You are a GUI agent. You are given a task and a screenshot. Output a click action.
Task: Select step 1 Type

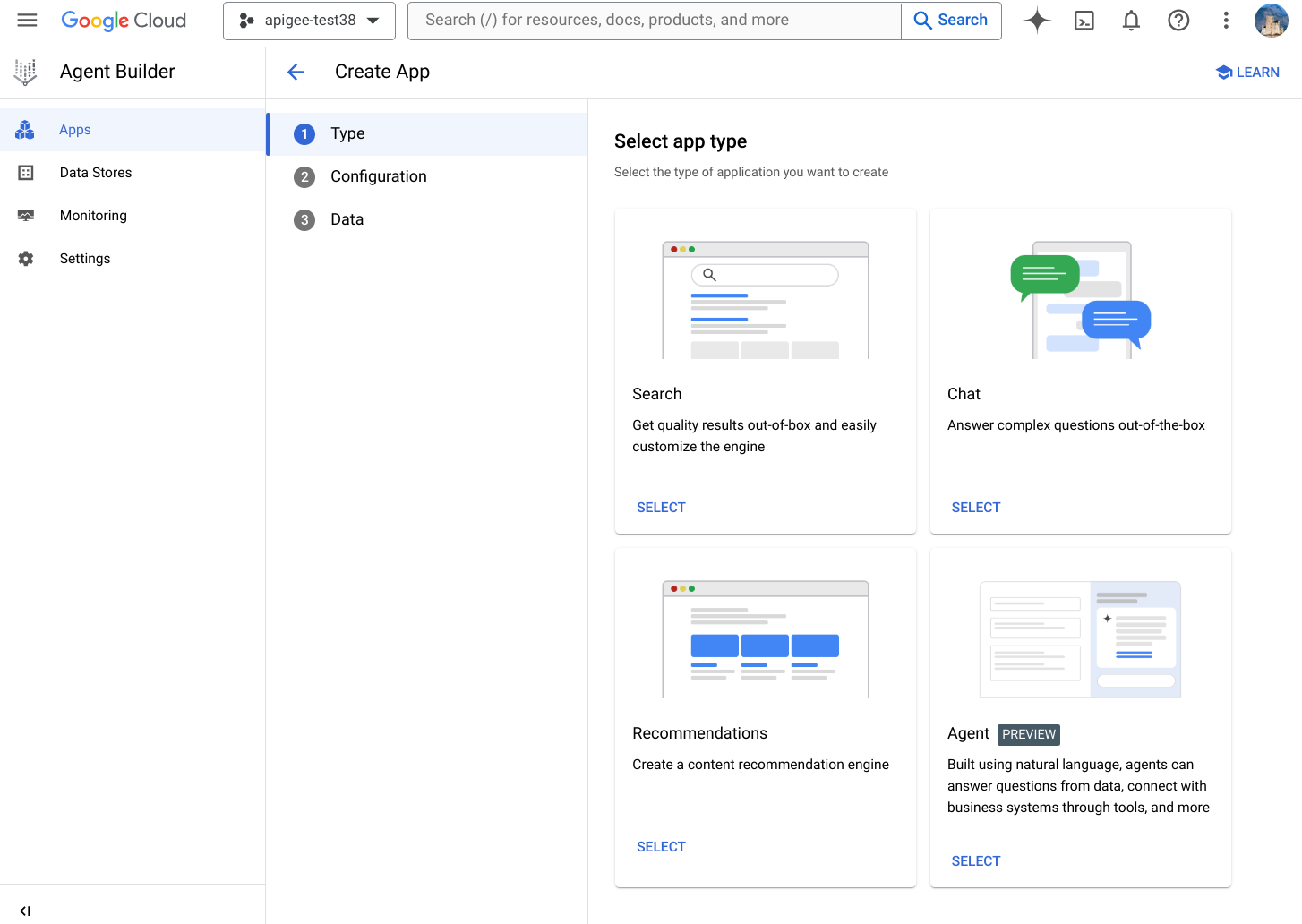[x=428, y=134]
